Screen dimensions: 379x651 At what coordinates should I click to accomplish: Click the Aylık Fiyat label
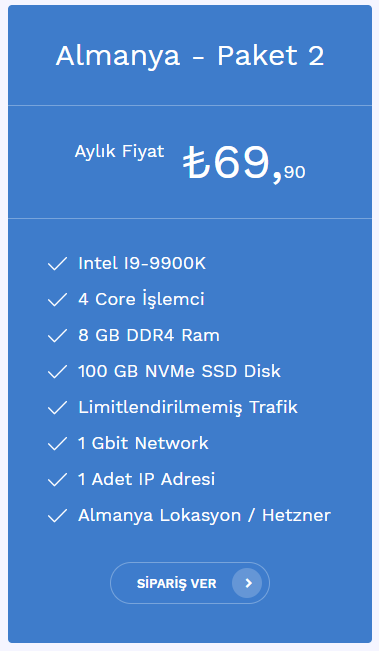(120, 152)
